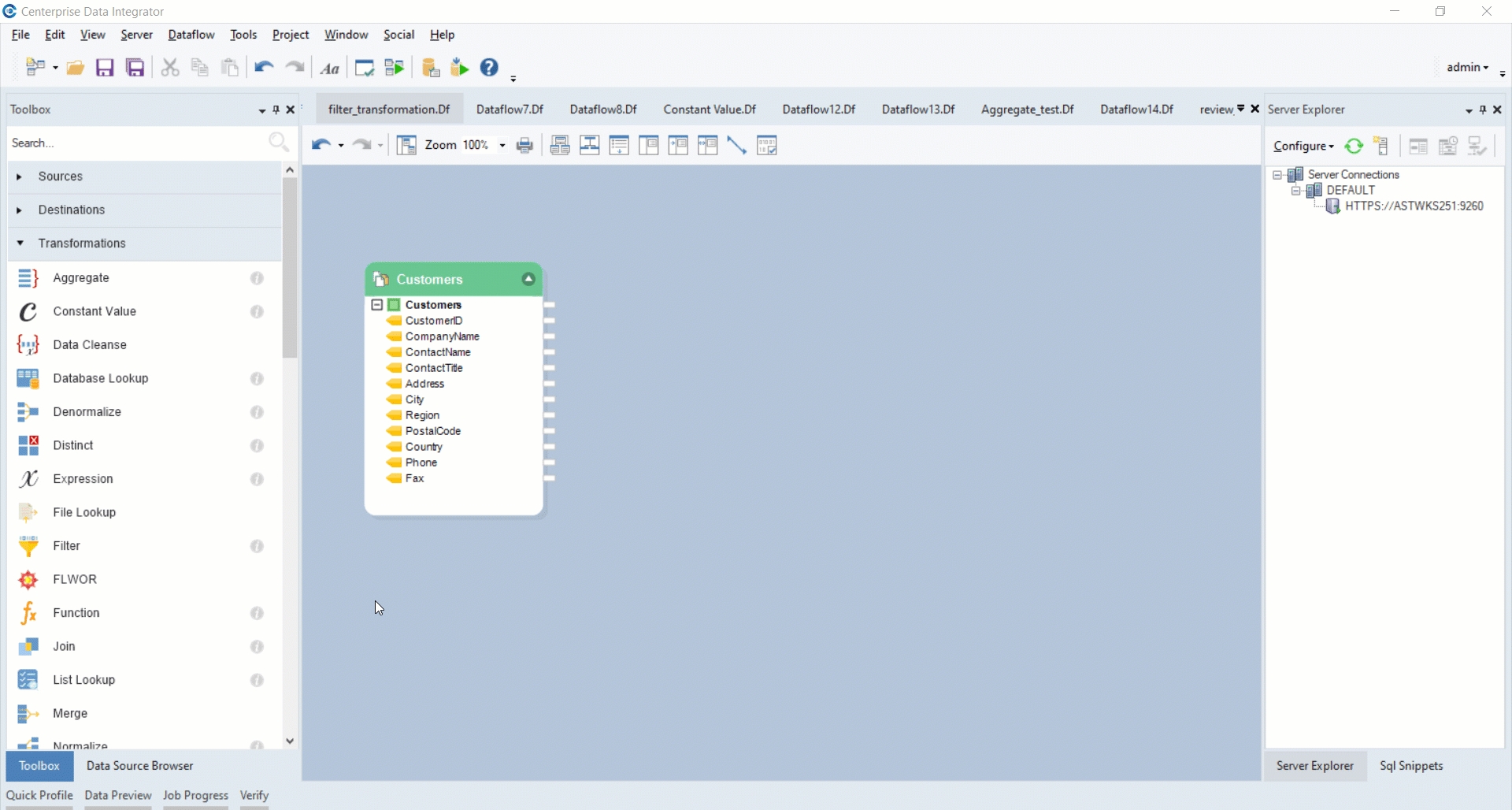1512x810 pixels.
Task: Collapse the Customers object with arrow button
Action: pos(528,280)
